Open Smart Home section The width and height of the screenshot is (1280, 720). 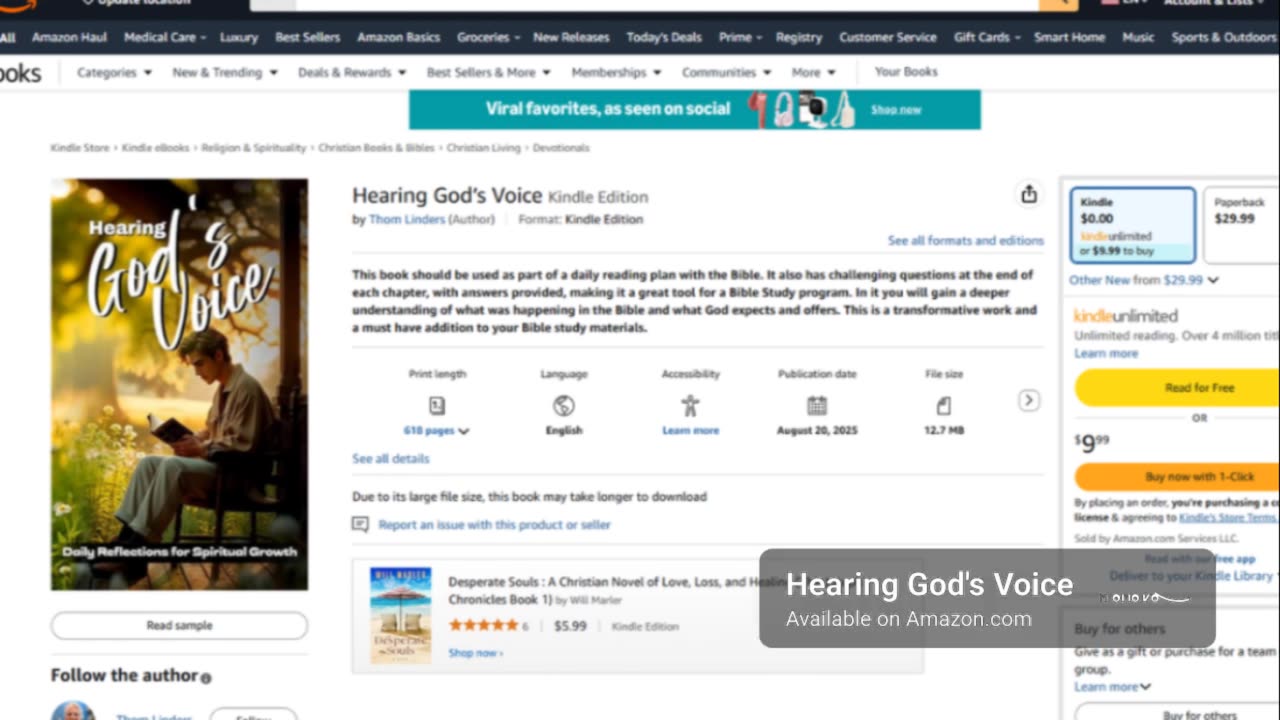[1069, 37]
